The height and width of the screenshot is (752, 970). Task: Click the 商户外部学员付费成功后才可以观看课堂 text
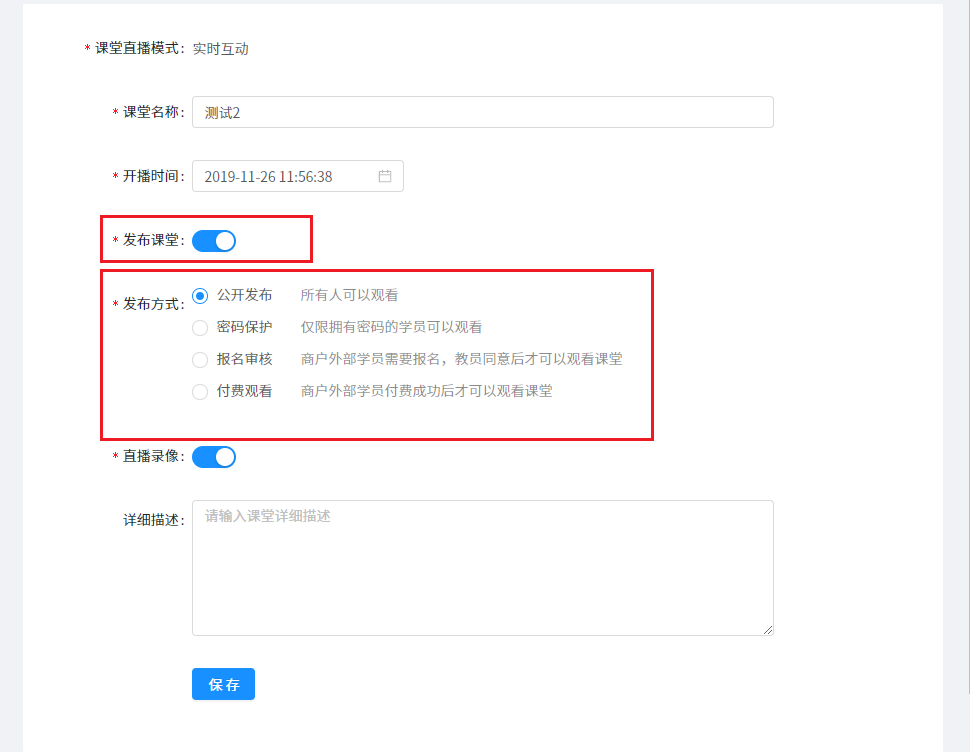[426, 391]
